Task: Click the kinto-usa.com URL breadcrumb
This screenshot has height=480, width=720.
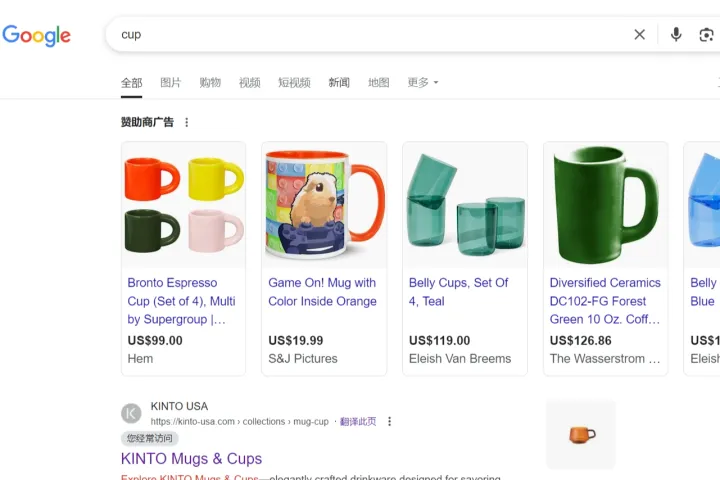Action: tap(240, 421)
